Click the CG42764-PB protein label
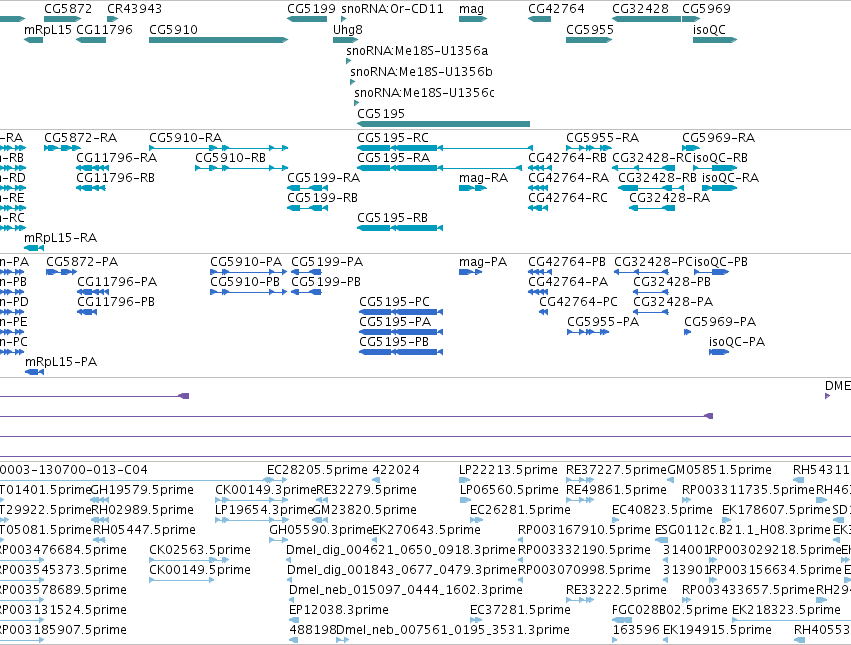This screenshot has width=851, height=645. (x=567, y=262)
